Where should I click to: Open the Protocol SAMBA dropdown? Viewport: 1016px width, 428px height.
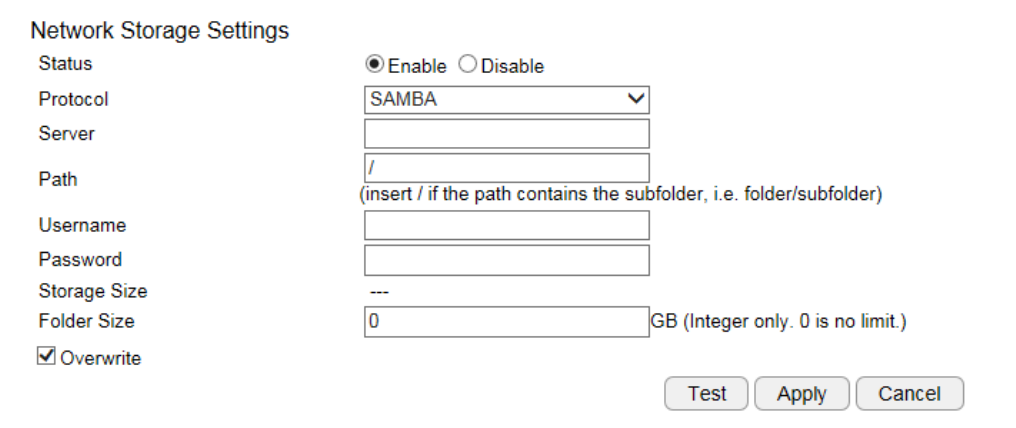tap(506, 99)
